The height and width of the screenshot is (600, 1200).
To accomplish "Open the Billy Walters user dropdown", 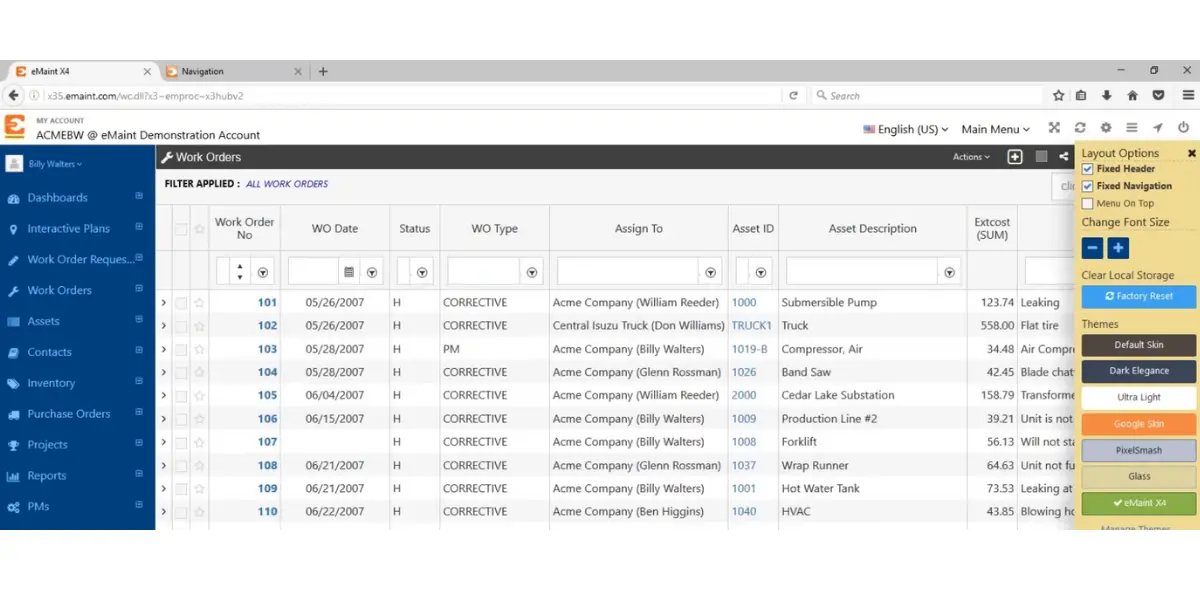I will [55, 164].
